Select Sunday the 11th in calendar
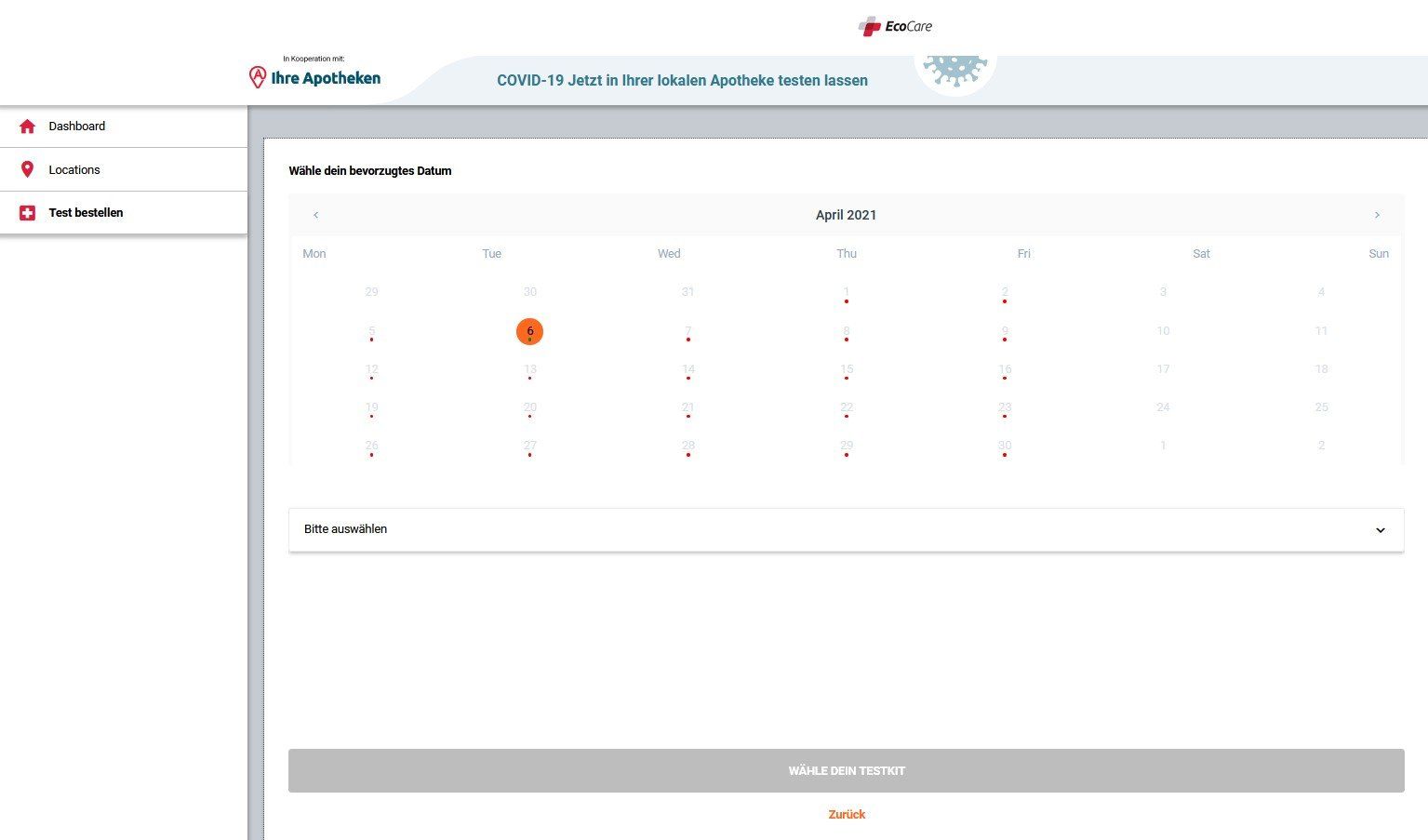 [1321, 331]
